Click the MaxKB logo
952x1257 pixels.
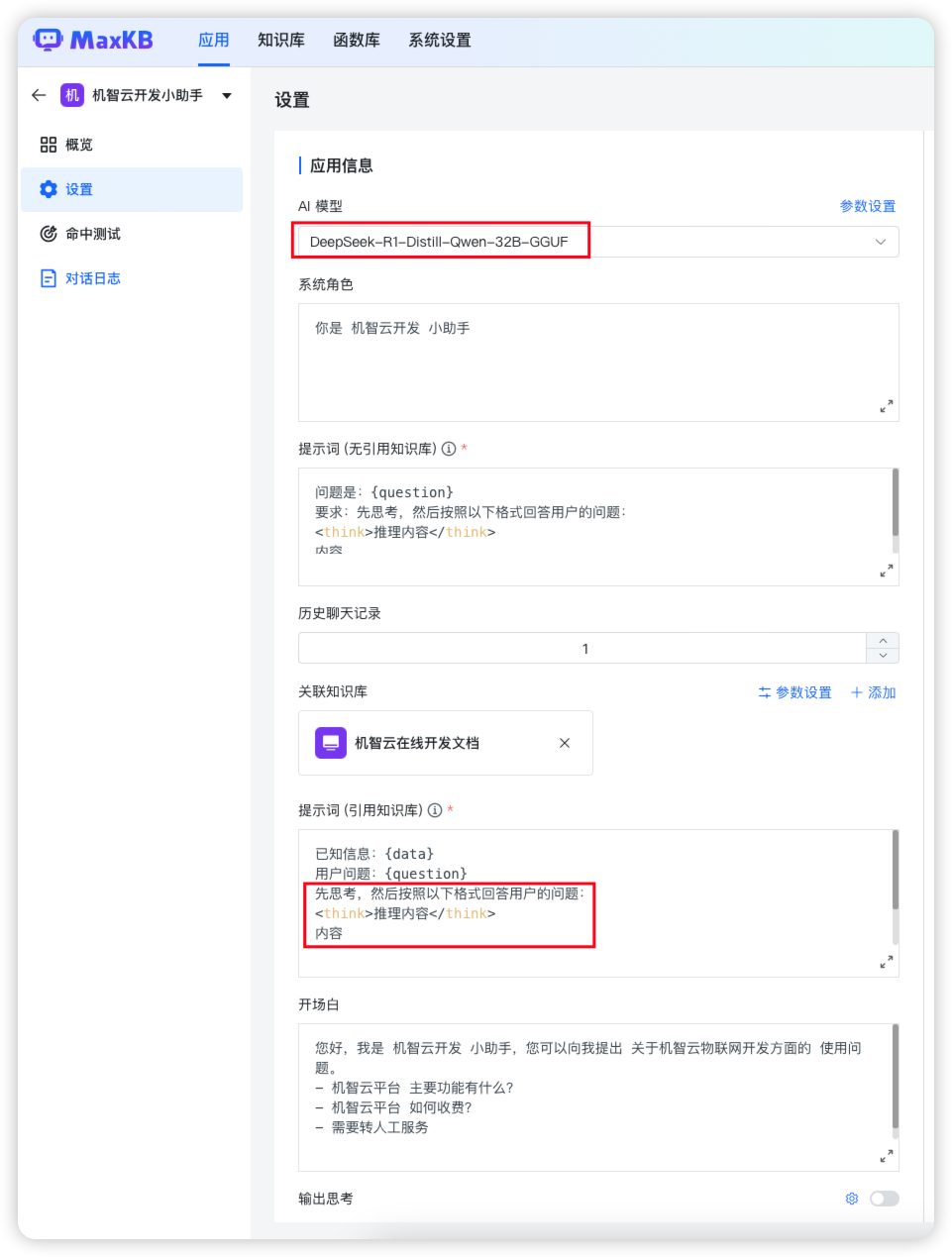point(93,40)
